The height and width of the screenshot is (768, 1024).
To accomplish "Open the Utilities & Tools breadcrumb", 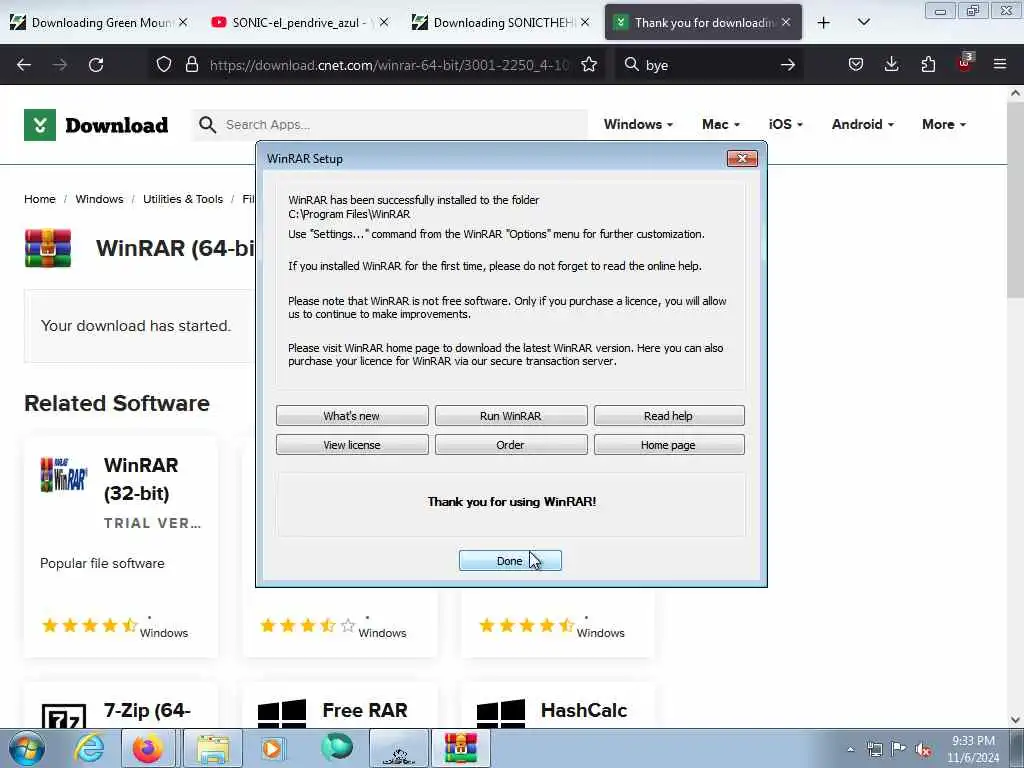I will pos(183,199).
